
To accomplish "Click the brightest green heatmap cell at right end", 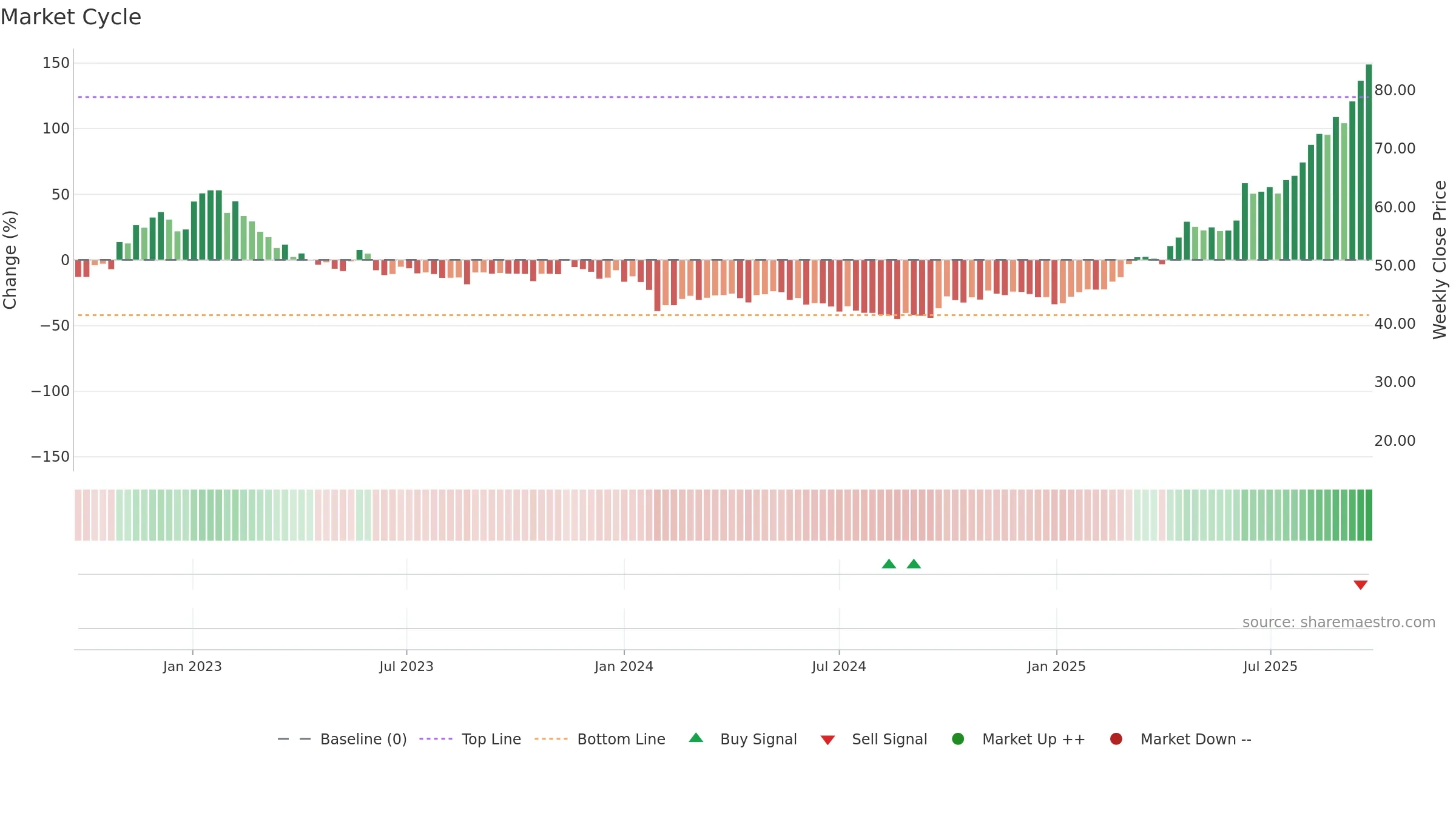I will (1369, 515).
